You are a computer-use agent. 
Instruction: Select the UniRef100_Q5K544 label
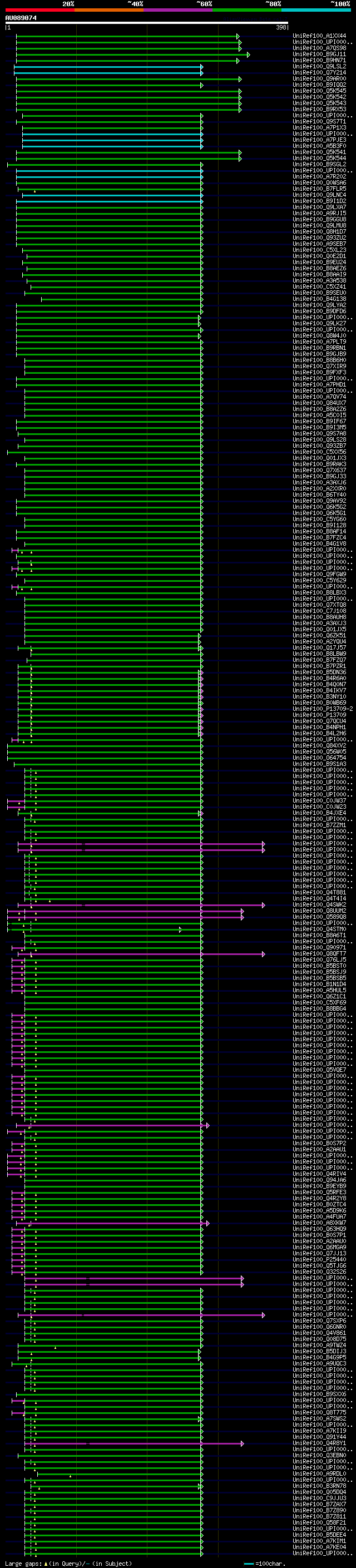[x=319, y=159]
